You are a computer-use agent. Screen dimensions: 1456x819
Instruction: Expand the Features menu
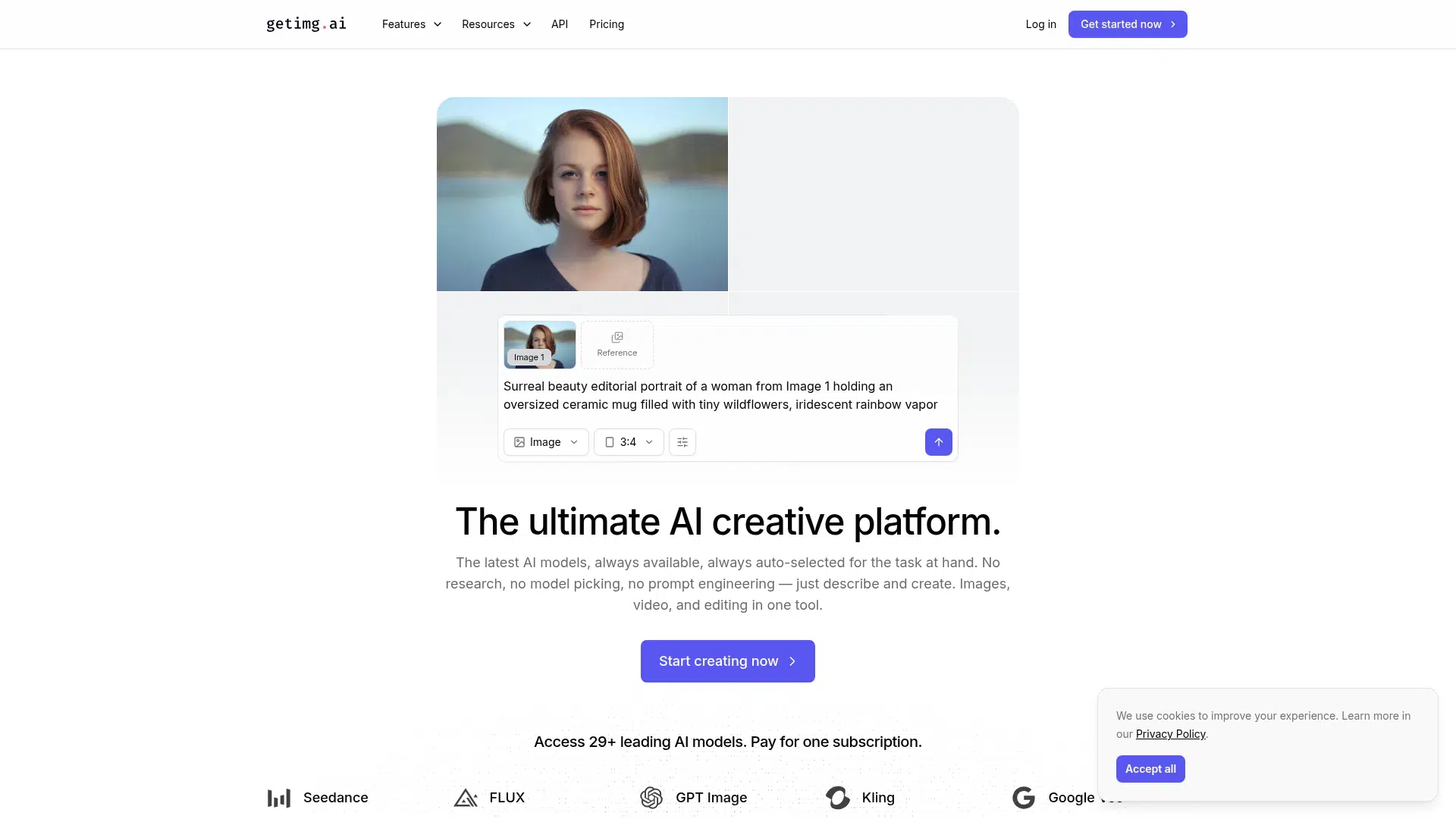[412, 24]
